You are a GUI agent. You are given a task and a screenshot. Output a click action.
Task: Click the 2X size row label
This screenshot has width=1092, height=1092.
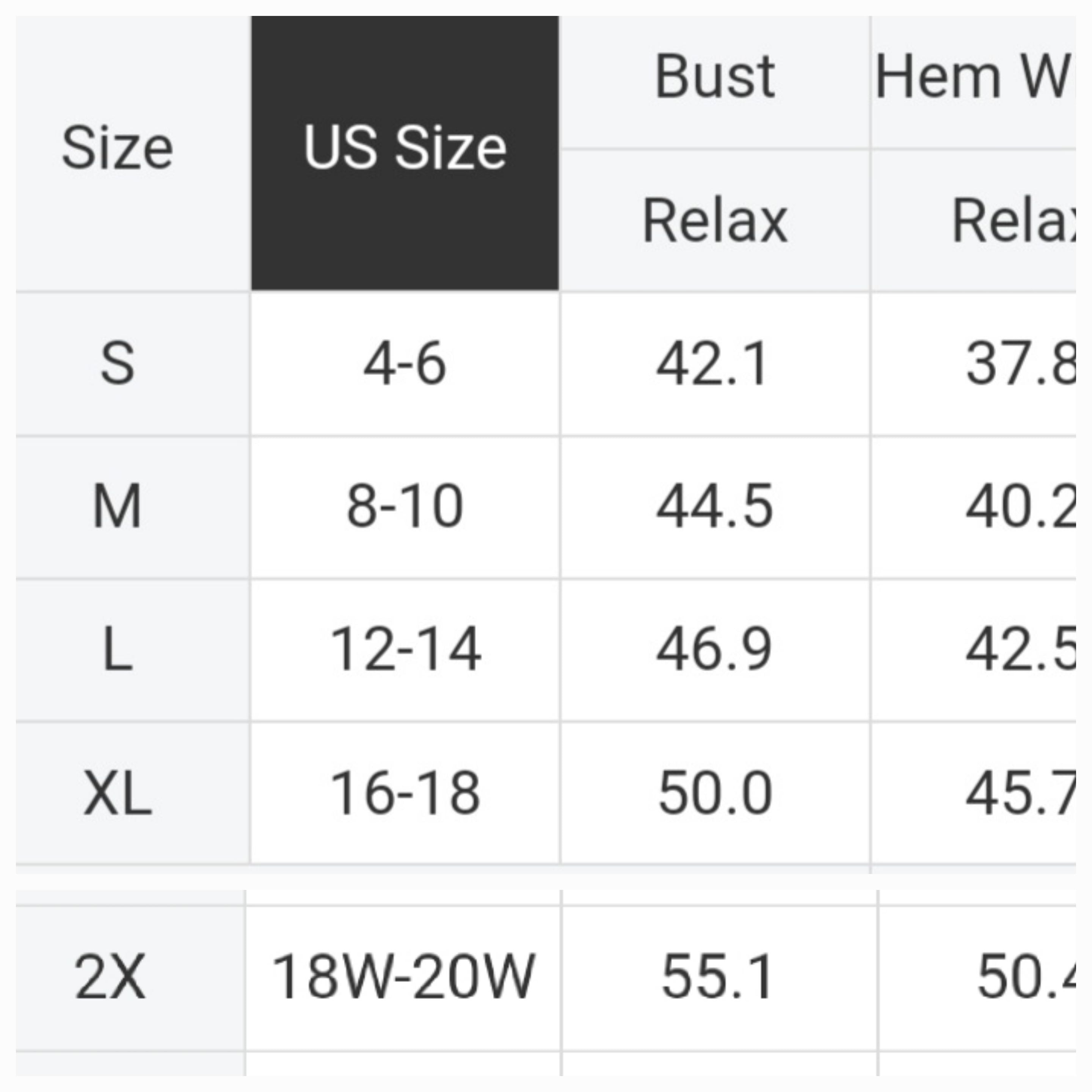point(110,976)
